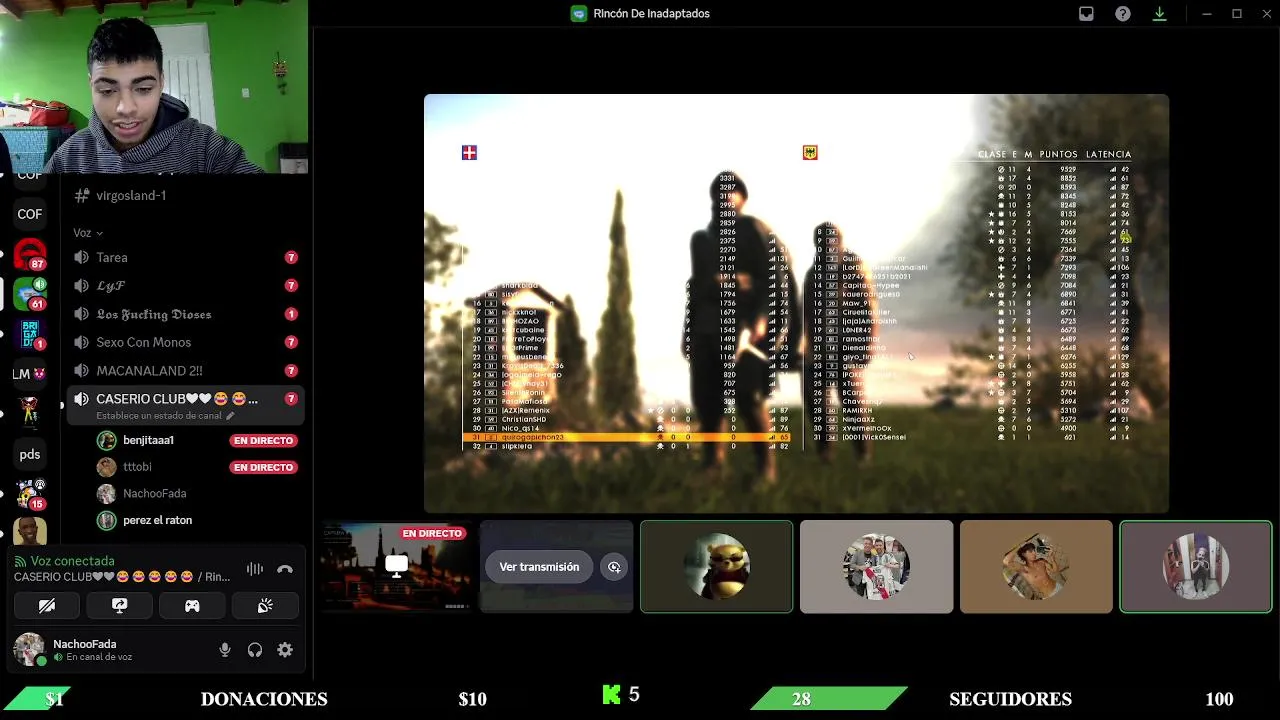This screenshot has height=720, width=1280.
Task: Open the soundboard button
Action: click(x=265, y=605)
